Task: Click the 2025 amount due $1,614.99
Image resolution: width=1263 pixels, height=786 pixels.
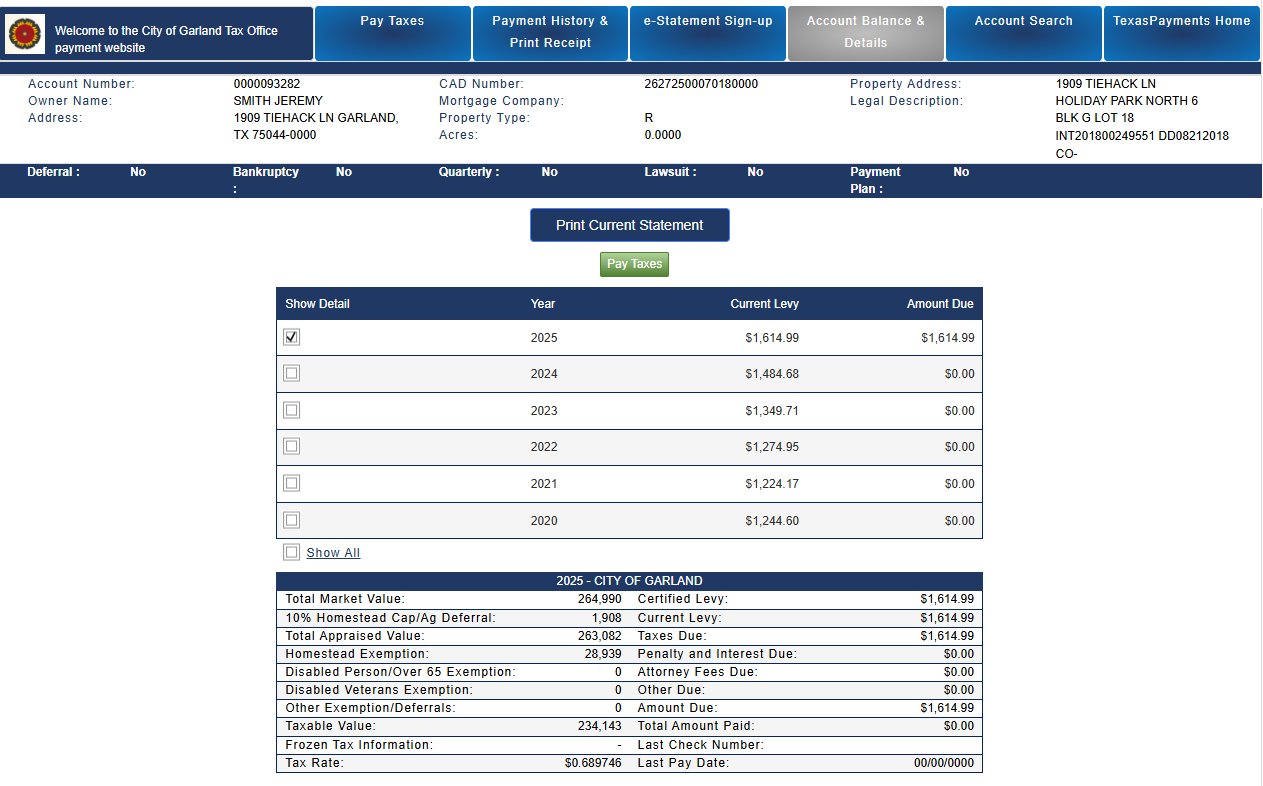Action: [x=947, y=338]
